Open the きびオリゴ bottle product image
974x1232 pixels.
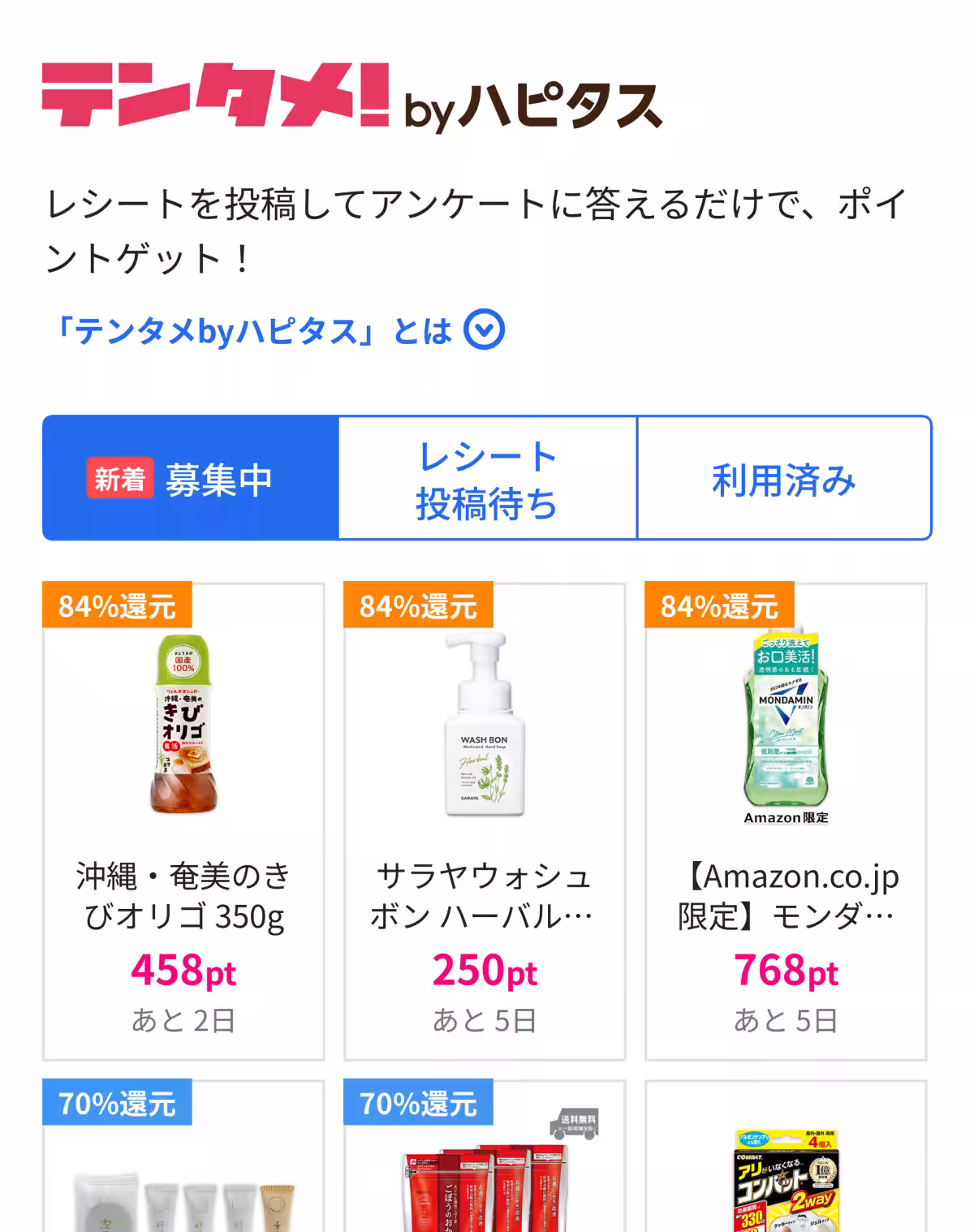[183, 725]
